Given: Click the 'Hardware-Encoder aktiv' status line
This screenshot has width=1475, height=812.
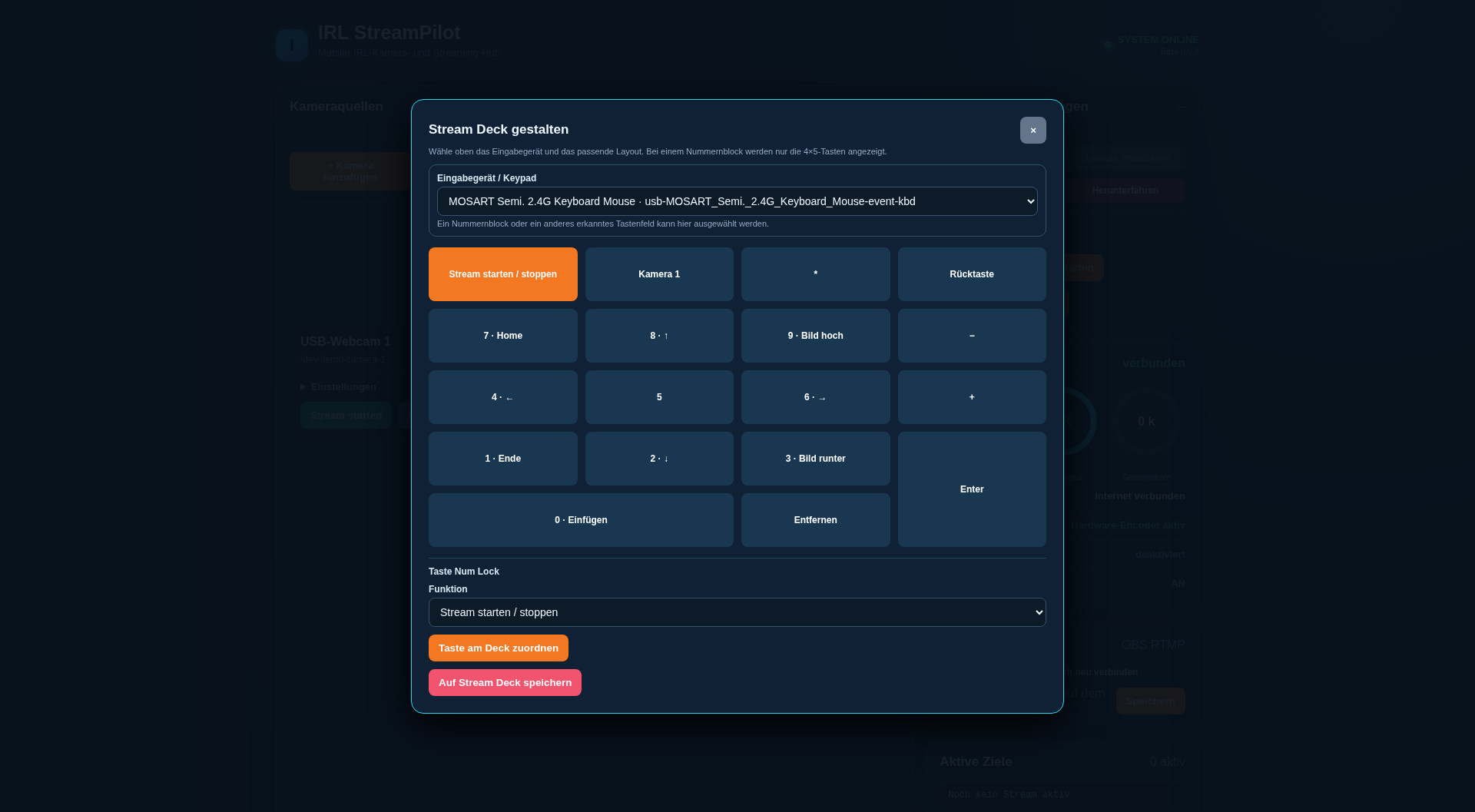Looking at the screenshot, I should (1129, 525).
